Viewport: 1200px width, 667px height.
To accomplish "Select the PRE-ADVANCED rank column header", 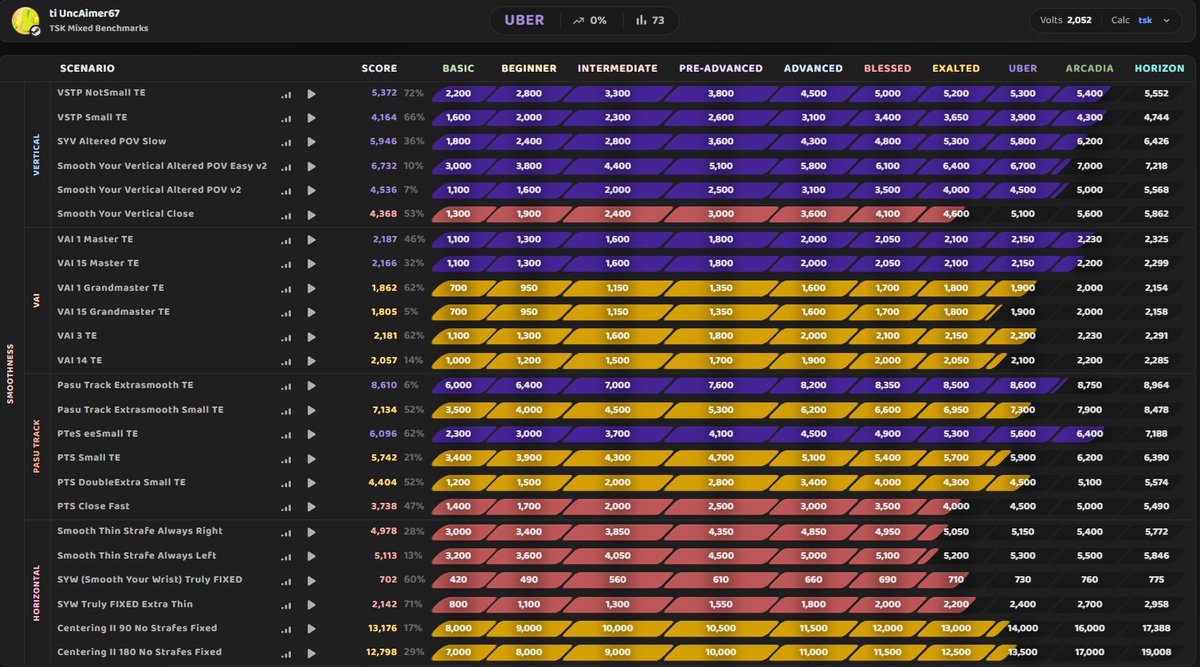I will click(721, 69).
